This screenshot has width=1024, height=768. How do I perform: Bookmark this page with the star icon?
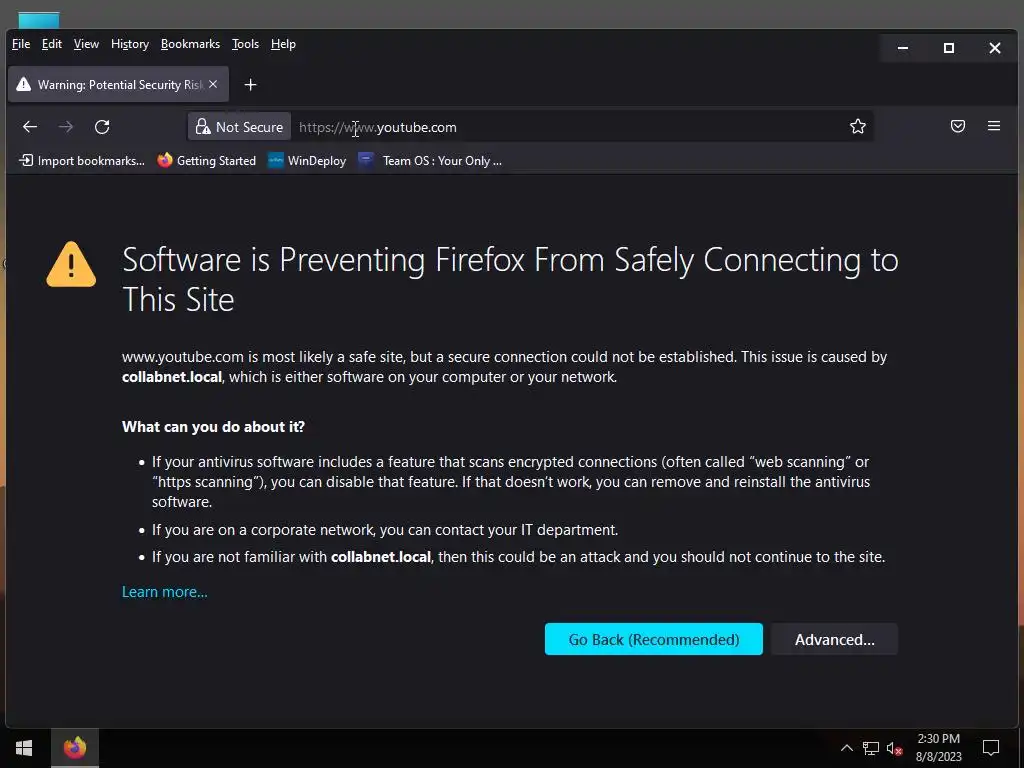pos(857,127)
